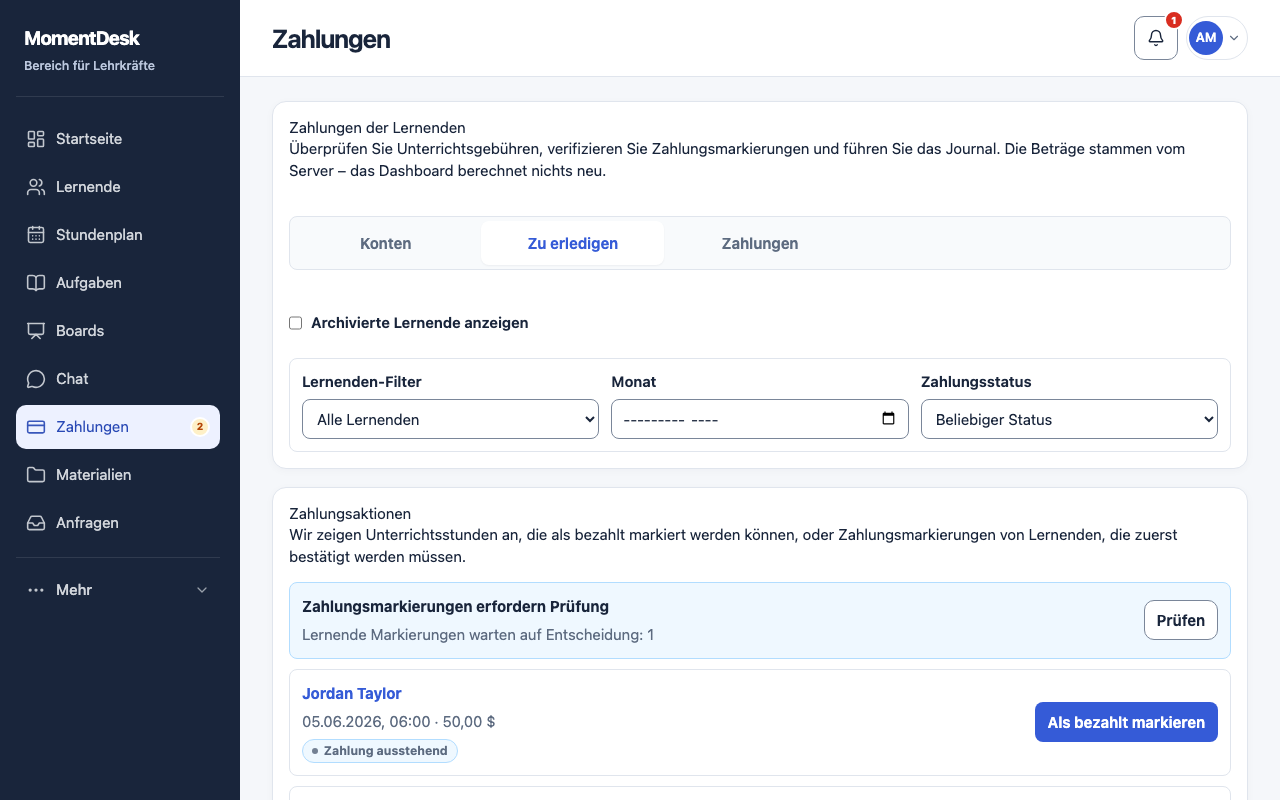Select the Zu erledigen tab

(x=573, y=243)
